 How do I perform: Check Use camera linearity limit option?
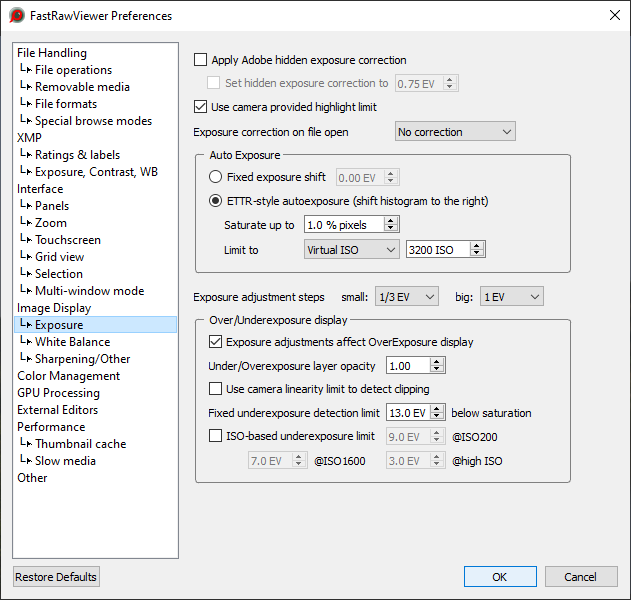217,389
